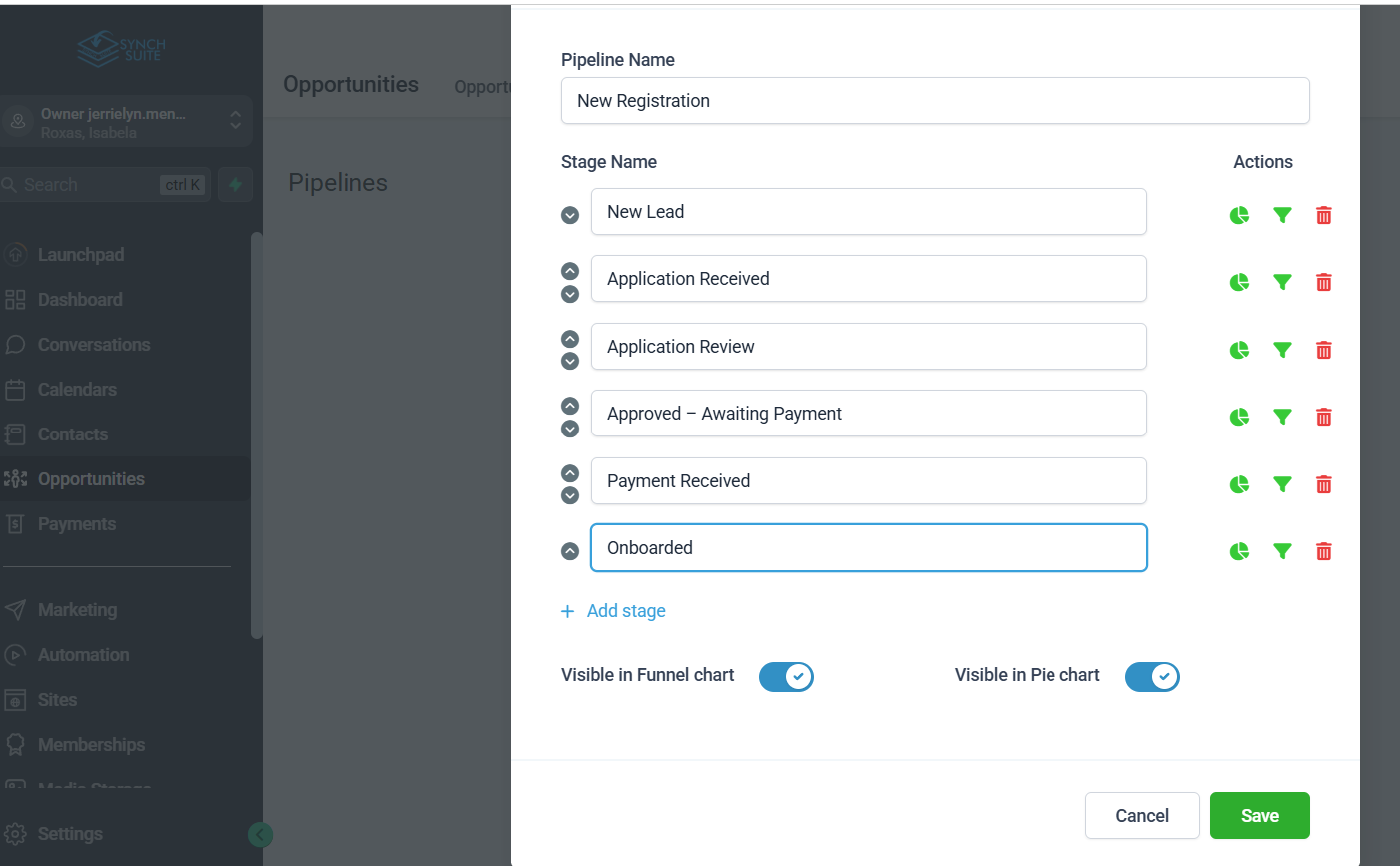The height and width of the screenshot is (866, 1400).
Task: Click pie chart icon for Approved – Awaiting Payment
Action: (1239, 417)
